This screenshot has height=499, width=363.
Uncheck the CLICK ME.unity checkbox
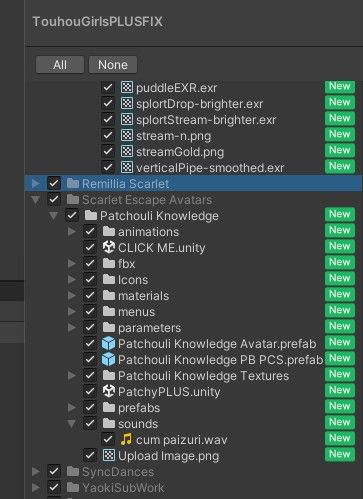point(90,247)
